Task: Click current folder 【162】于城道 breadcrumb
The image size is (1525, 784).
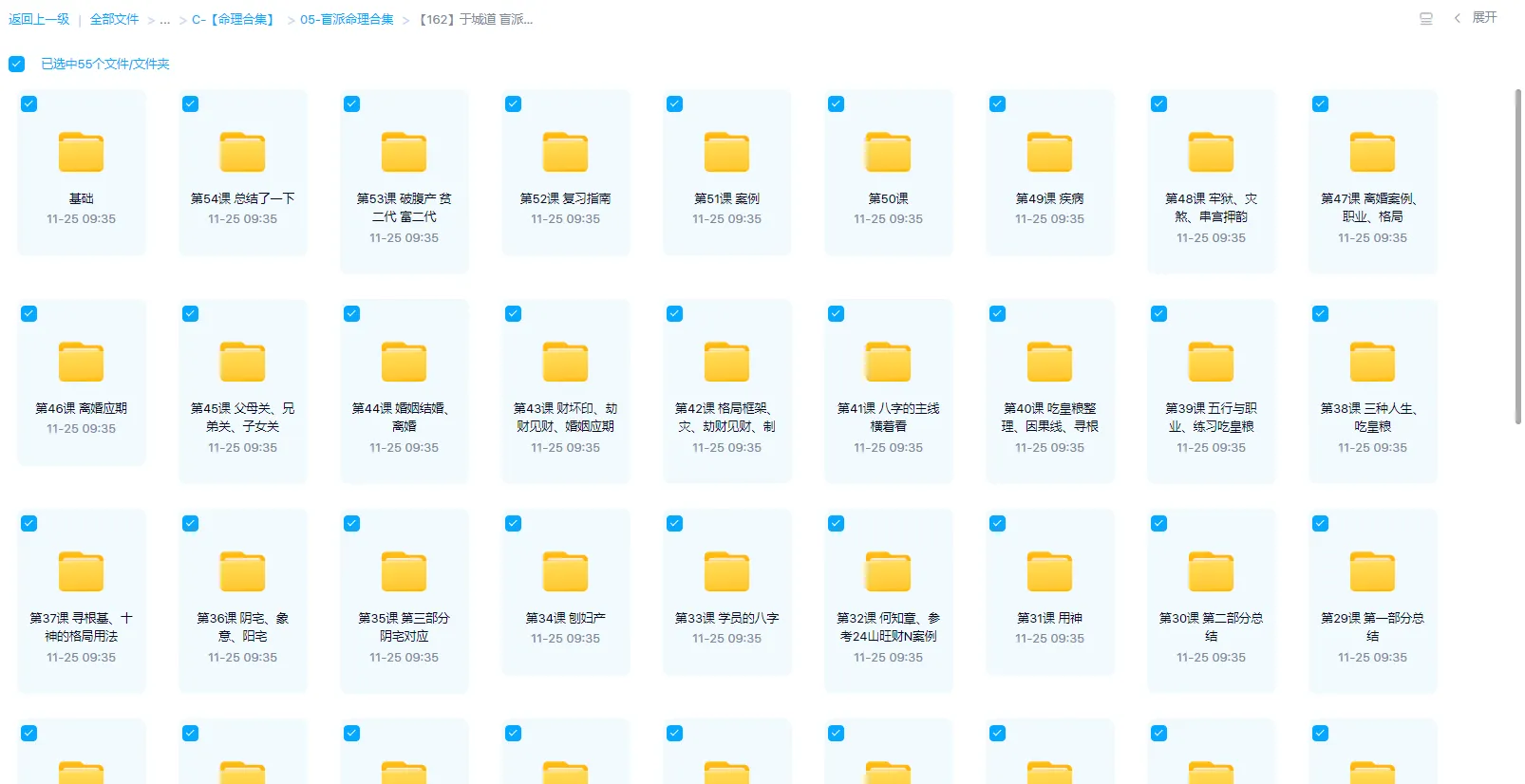Action: (476, 19)
